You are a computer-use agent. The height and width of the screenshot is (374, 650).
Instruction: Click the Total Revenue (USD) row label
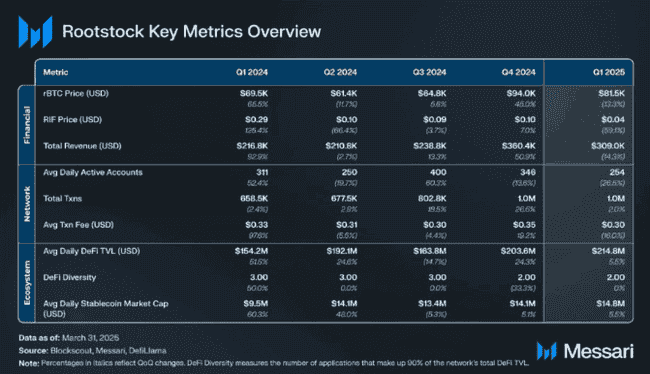tap(82, 146)
